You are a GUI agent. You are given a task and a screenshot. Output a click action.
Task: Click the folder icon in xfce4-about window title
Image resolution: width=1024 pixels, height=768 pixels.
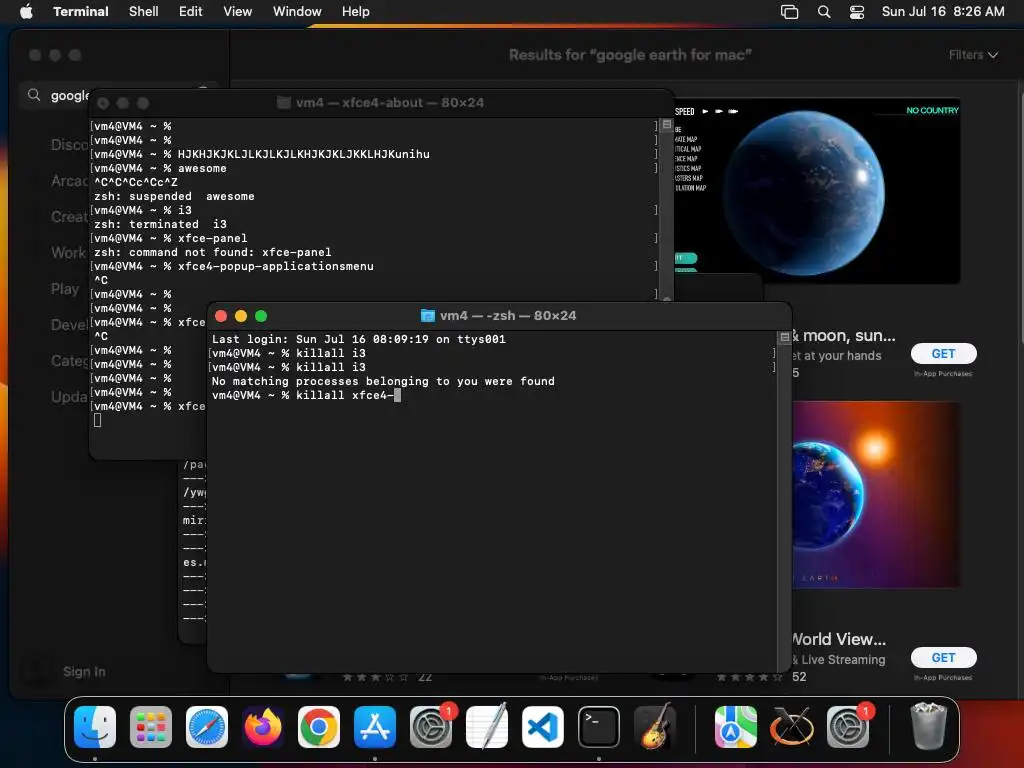[x=283, y=103]
